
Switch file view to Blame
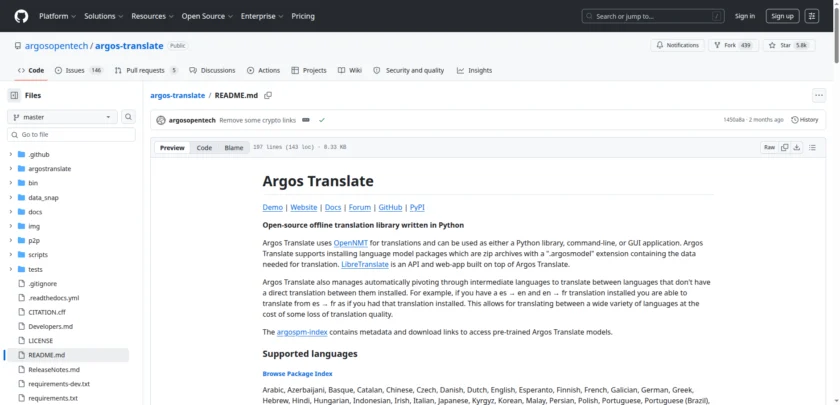234,147
